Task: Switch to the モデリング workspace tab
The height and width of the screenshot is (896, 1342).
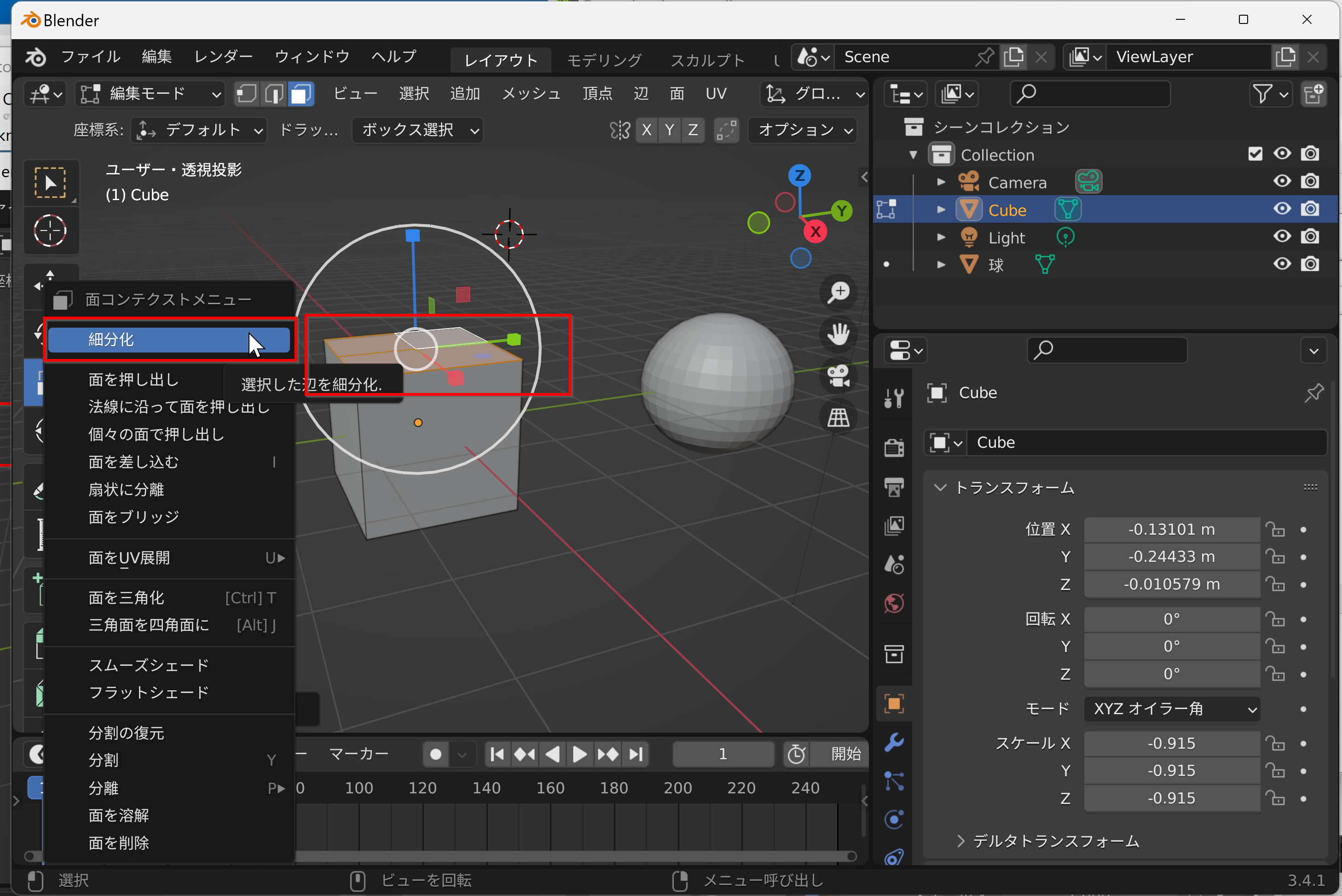Action: (604, 60)
